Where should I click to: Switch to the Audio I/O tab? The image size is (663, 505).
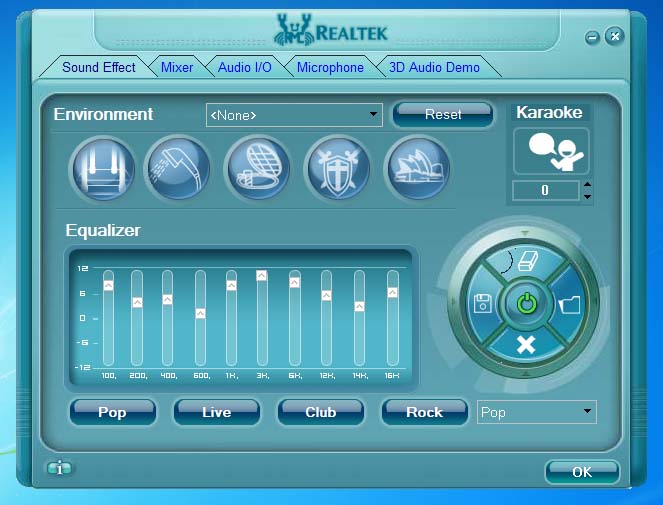point(244,67)
